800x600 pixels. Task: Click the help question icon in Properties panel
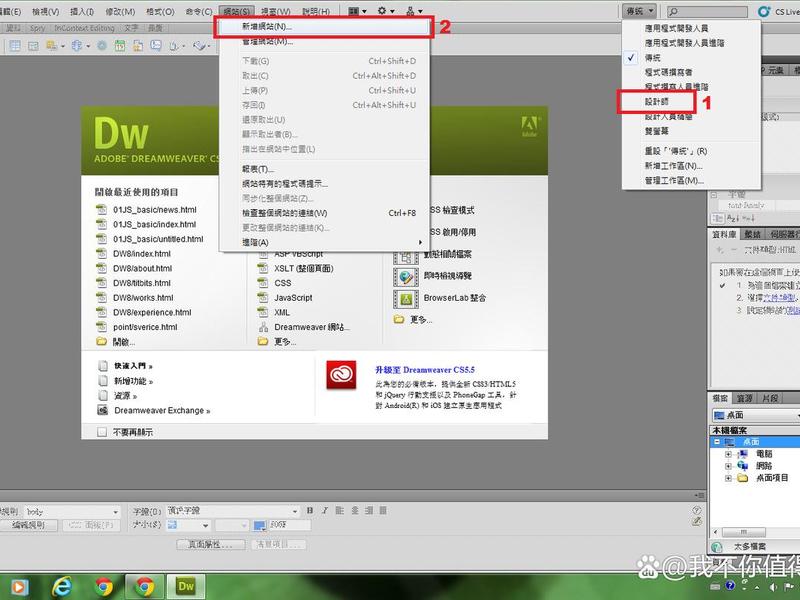[696, 510]
